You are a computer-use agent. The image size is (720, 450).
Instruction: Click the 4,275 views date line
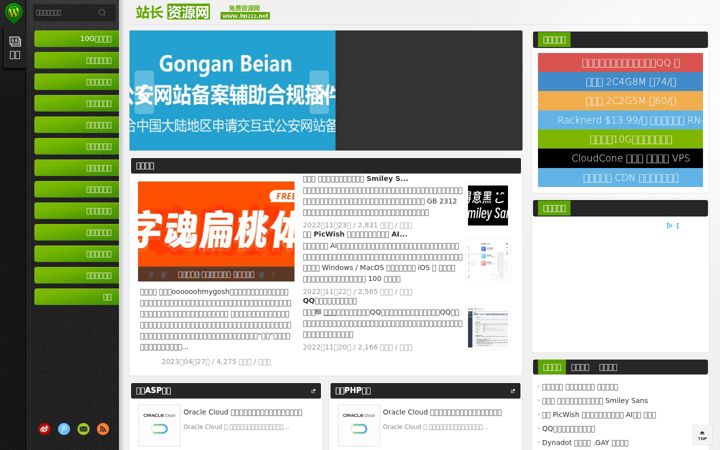click(x=216, y=362)
